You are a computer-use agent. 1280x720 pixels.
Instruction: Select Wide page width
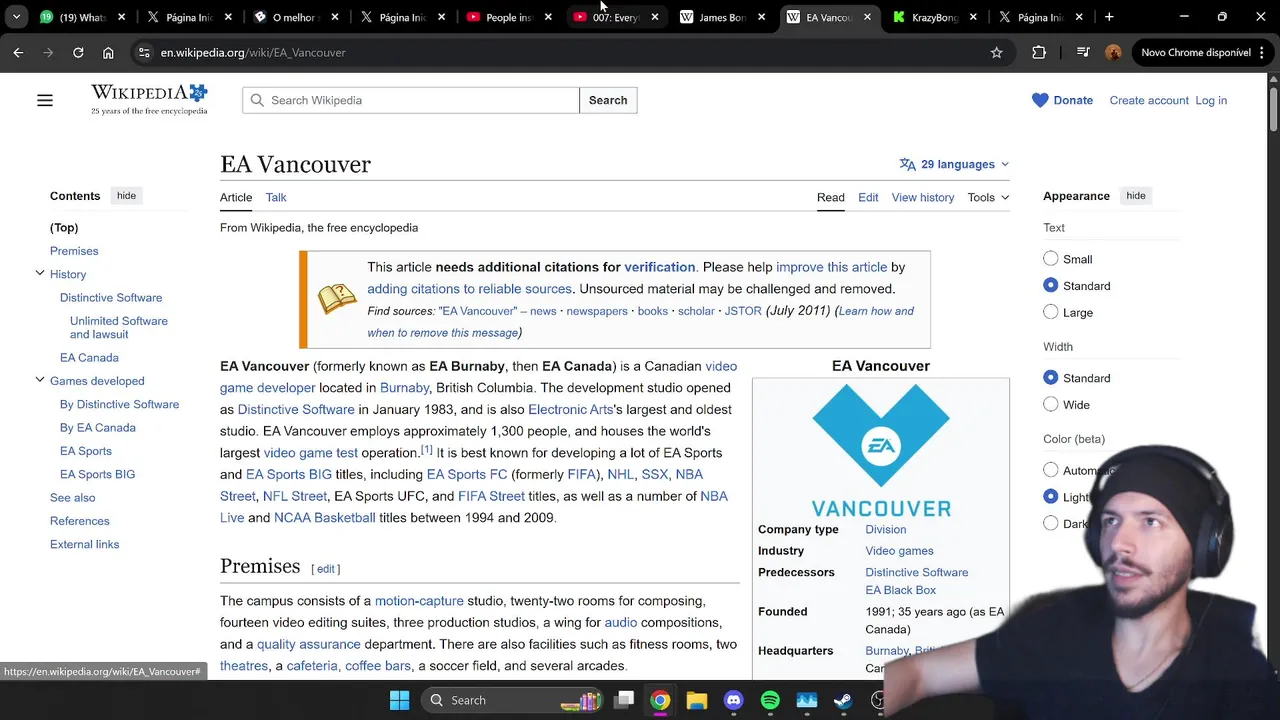pos(1051,405)
